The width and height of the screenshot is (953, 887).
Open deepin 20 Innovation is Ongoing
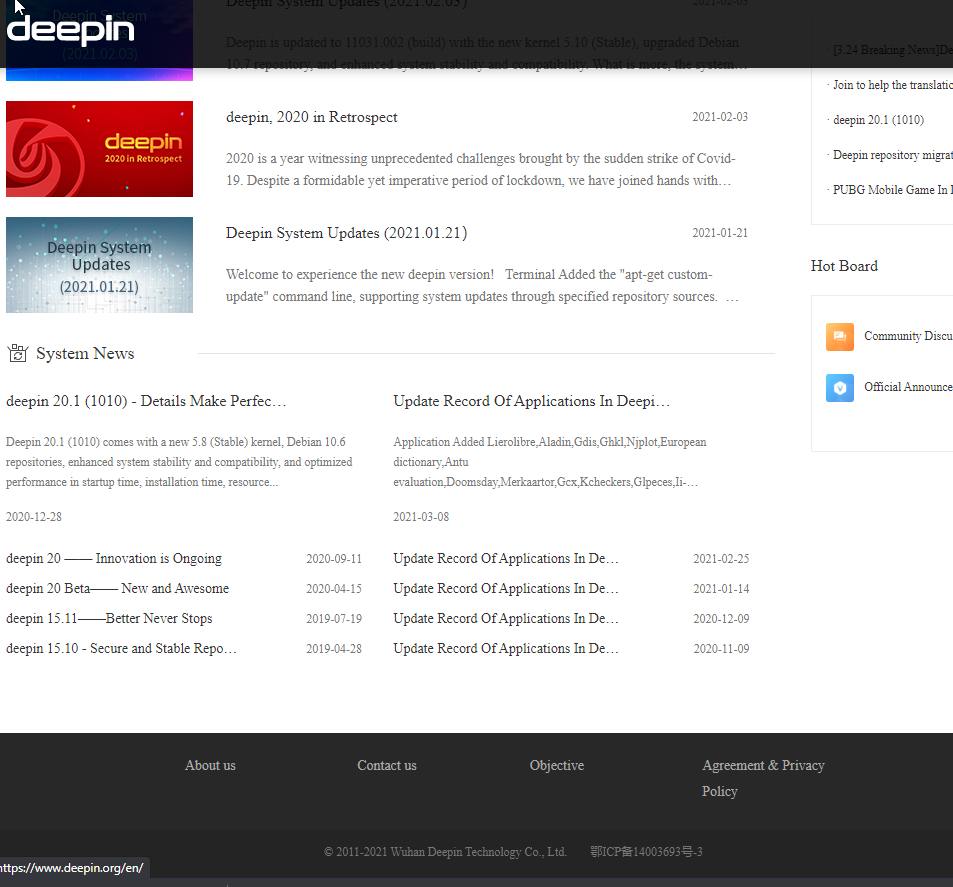coord(114,559)
